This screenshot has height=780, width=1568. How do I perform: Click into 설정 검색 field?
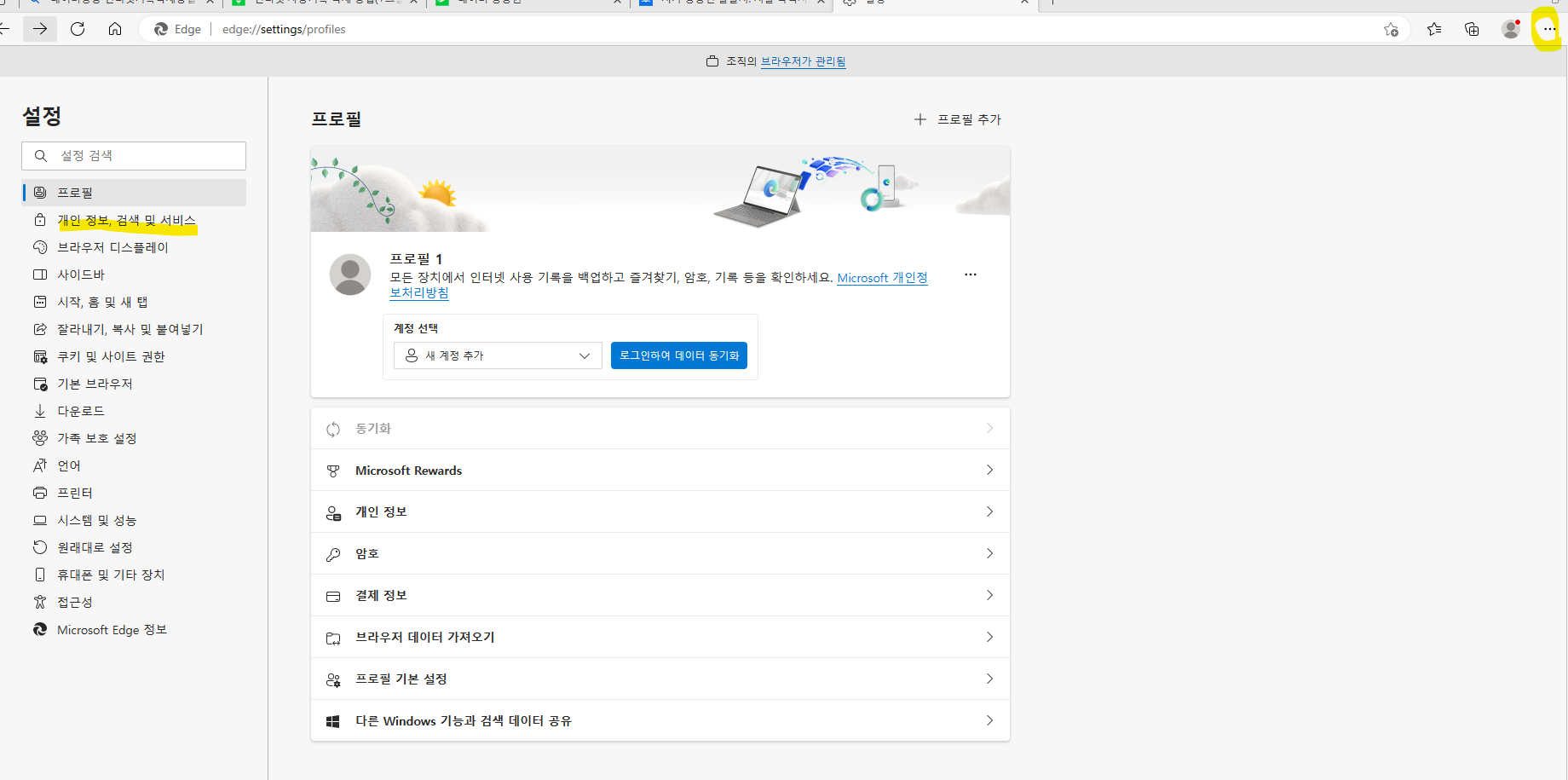134,156
